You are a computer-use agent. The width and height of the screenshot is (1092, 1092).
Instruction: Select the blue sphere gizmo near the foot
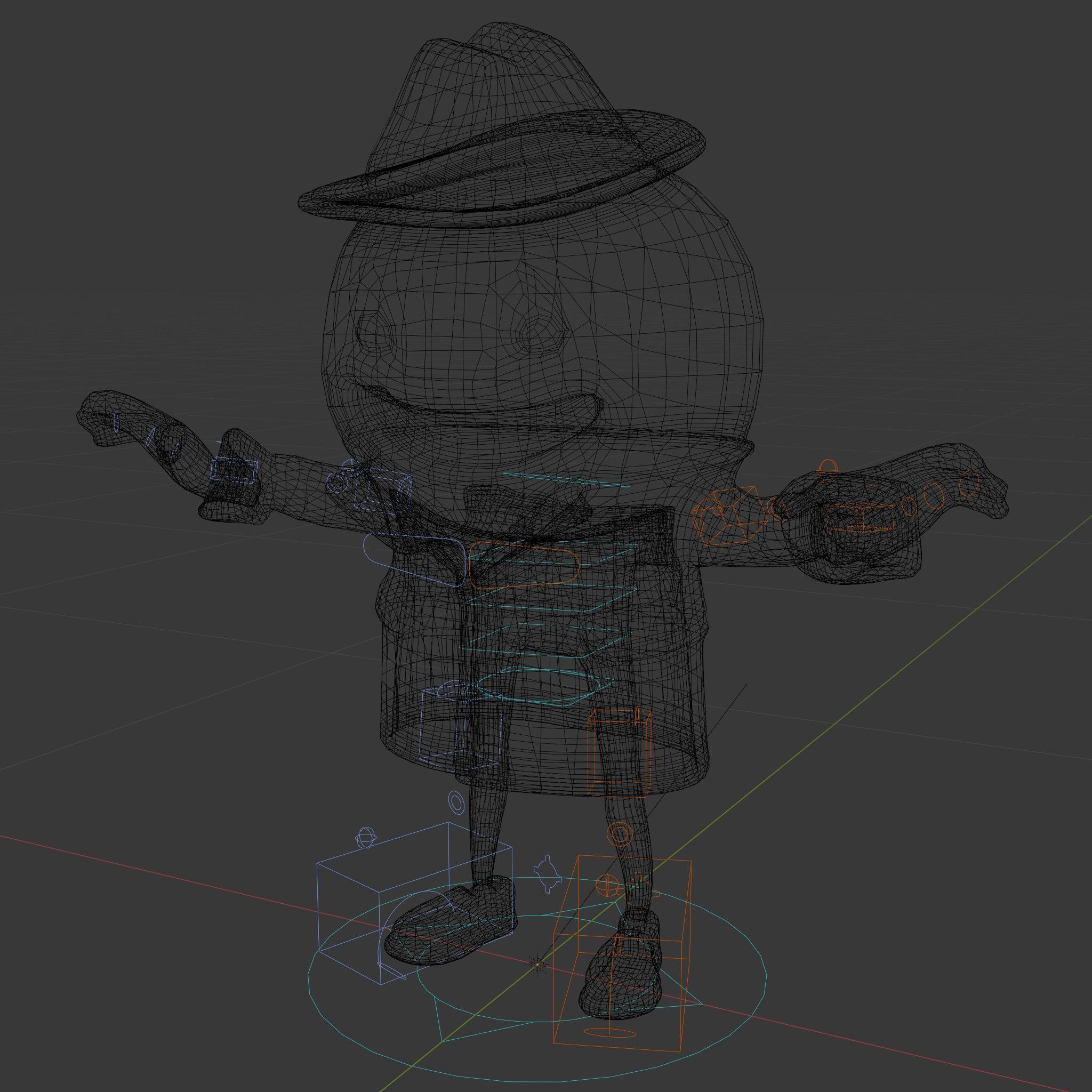click(366, 838)
